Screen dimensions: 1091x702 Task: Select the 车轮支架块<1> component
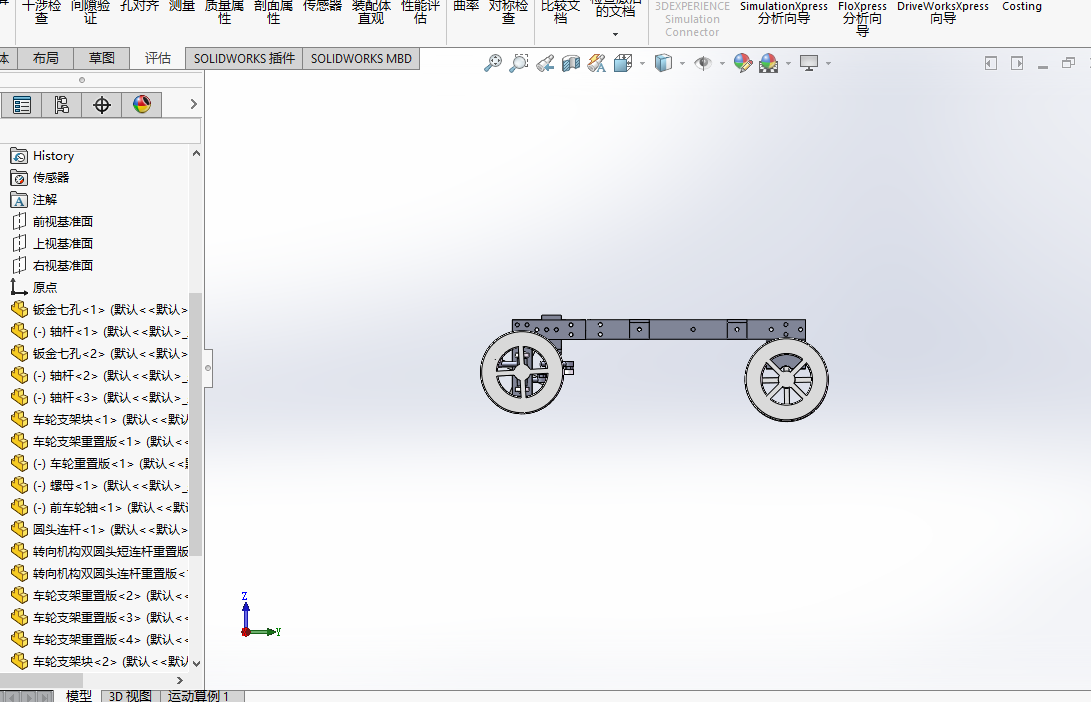[x=99, y=420]
